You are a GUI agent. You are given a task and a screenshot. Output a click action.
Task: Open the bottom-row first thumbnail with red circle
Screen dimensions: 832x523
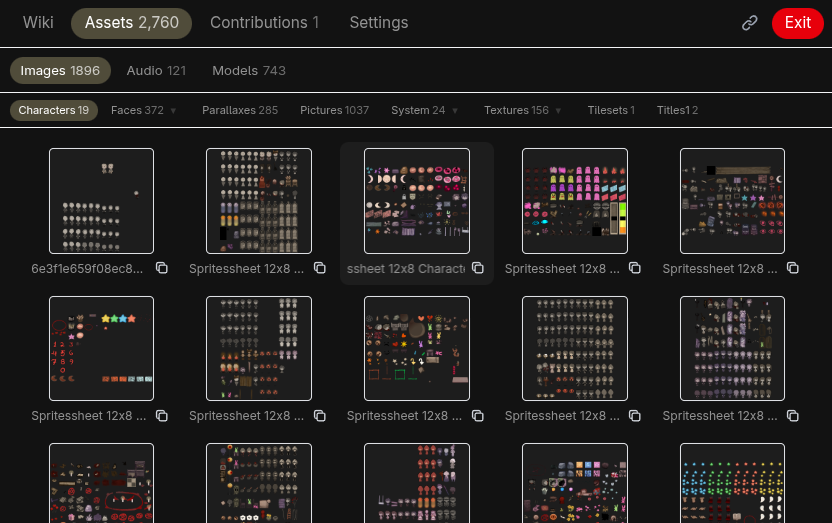click(101, 483)
